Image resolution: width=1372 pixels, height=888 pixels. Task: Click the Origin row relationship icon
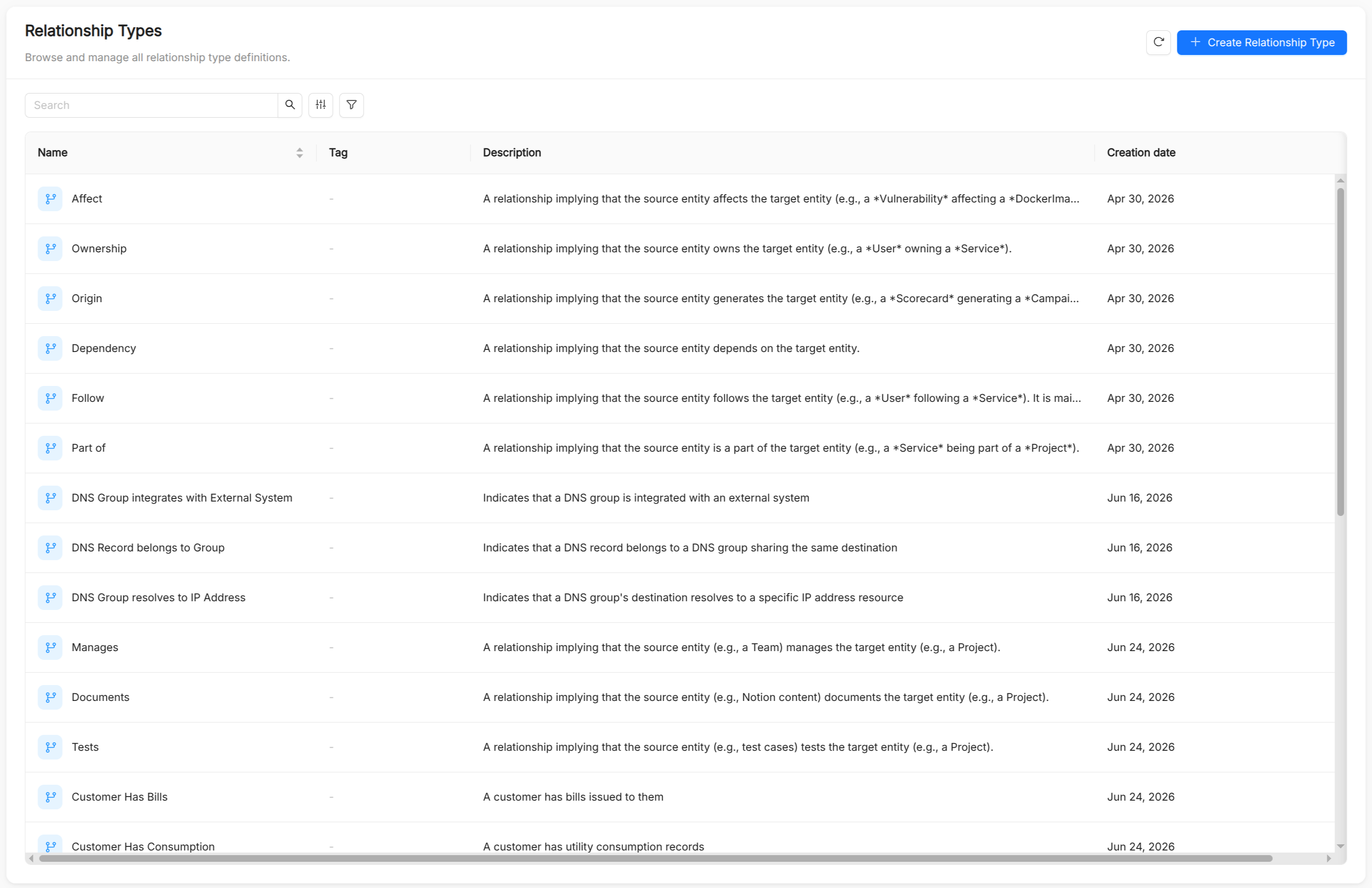[x=50, y=299]
